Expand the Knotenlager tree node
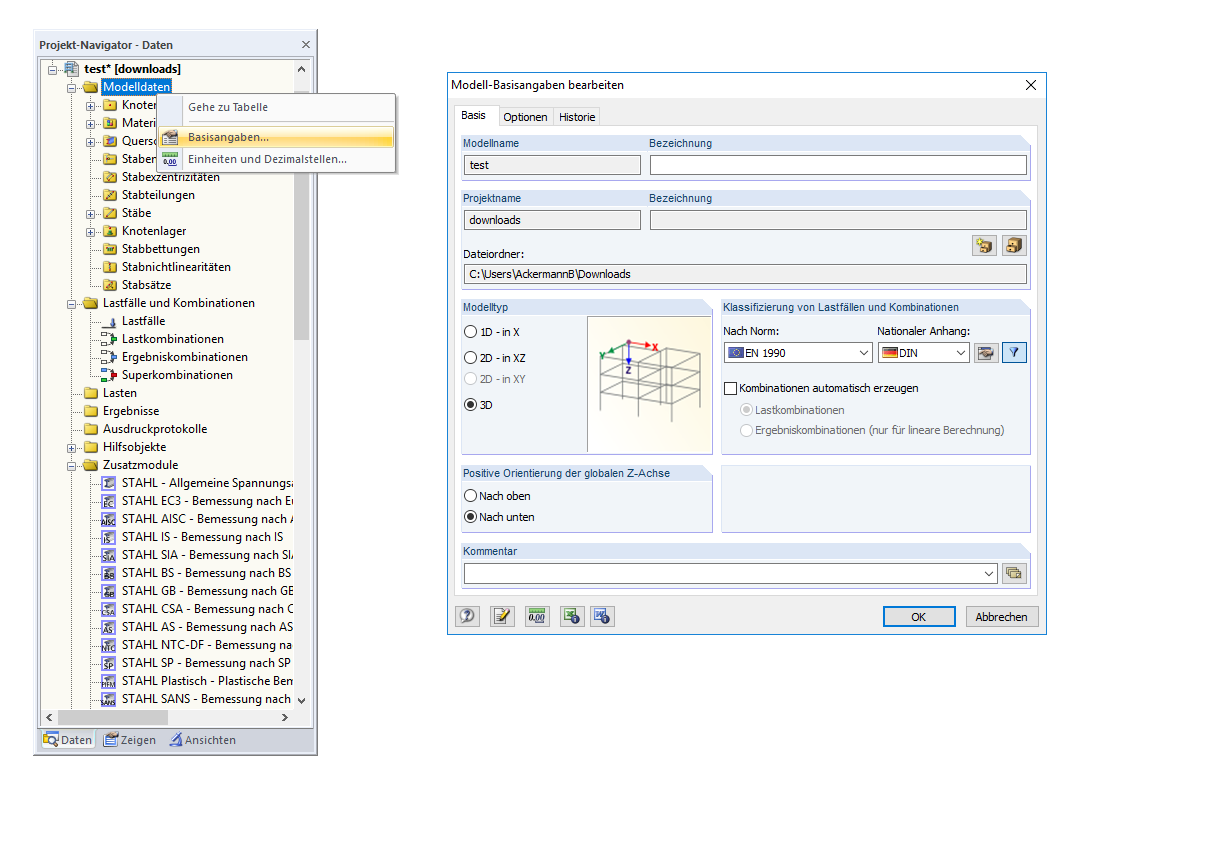 tap(91, 231)
